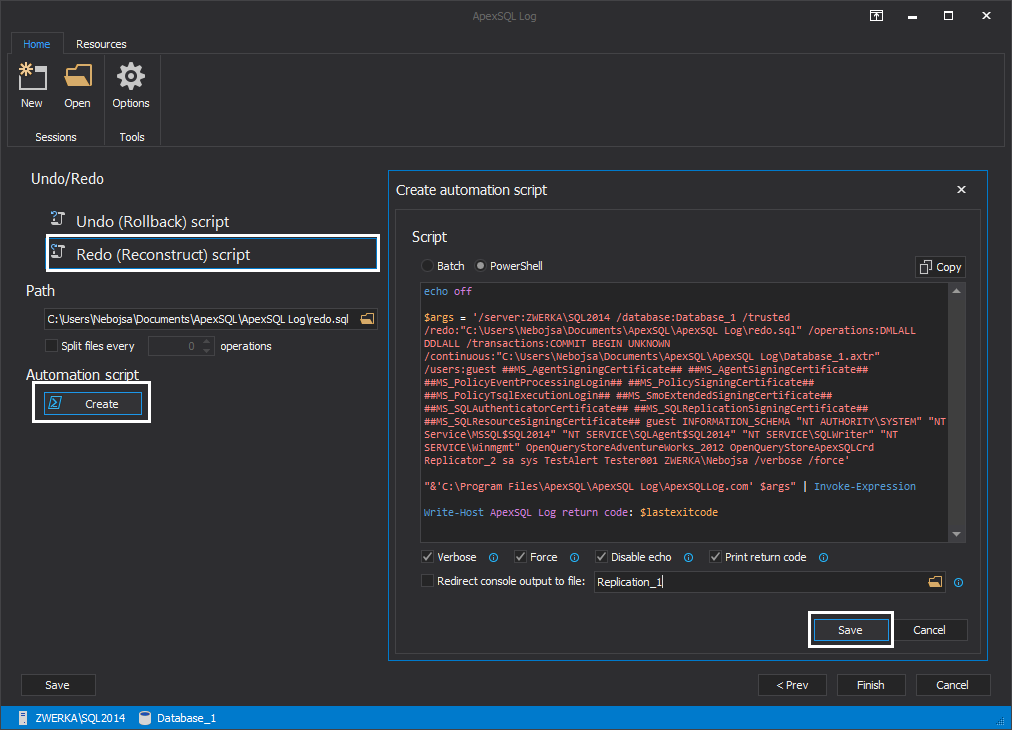Click the Write-Host line in the script
Screen dimensions: 1012x730
[571, 512]
